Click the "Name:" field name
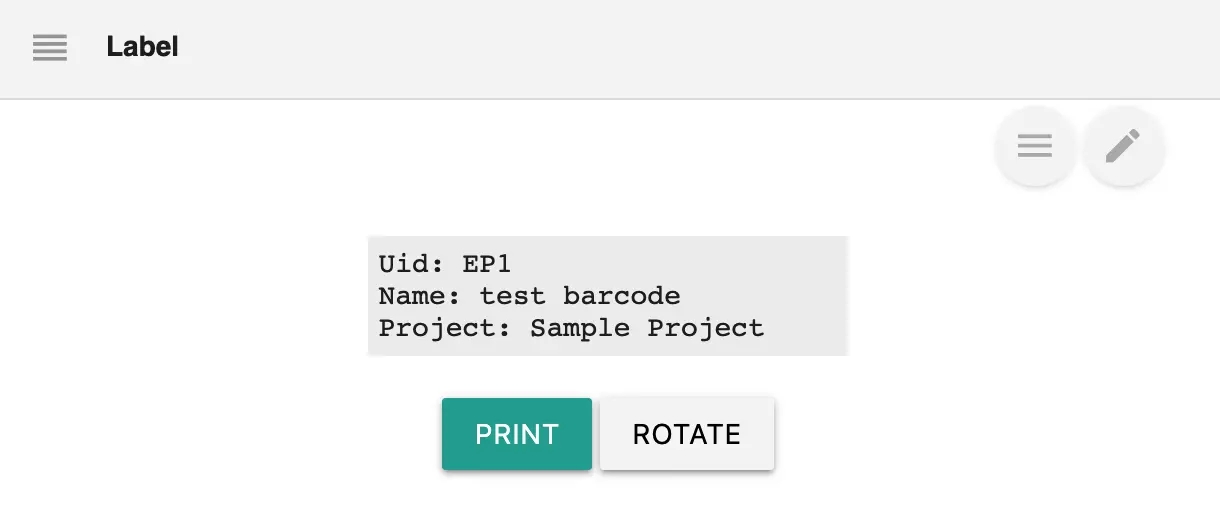The height and width of the screenshot is (510, 1220). [x=420, y=296]
